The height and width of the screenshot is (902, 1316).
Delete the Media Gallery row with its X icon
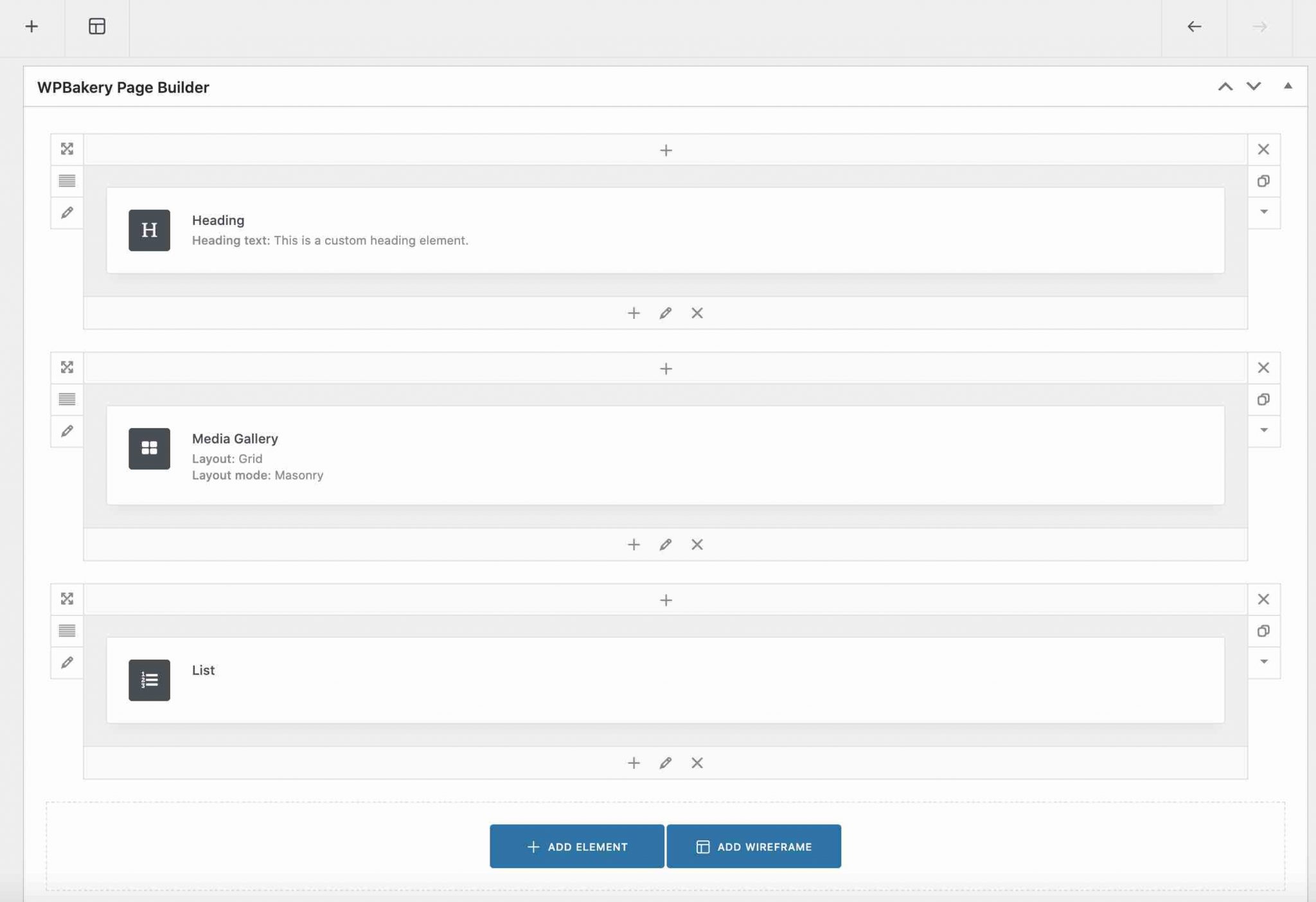(1264, 367)
